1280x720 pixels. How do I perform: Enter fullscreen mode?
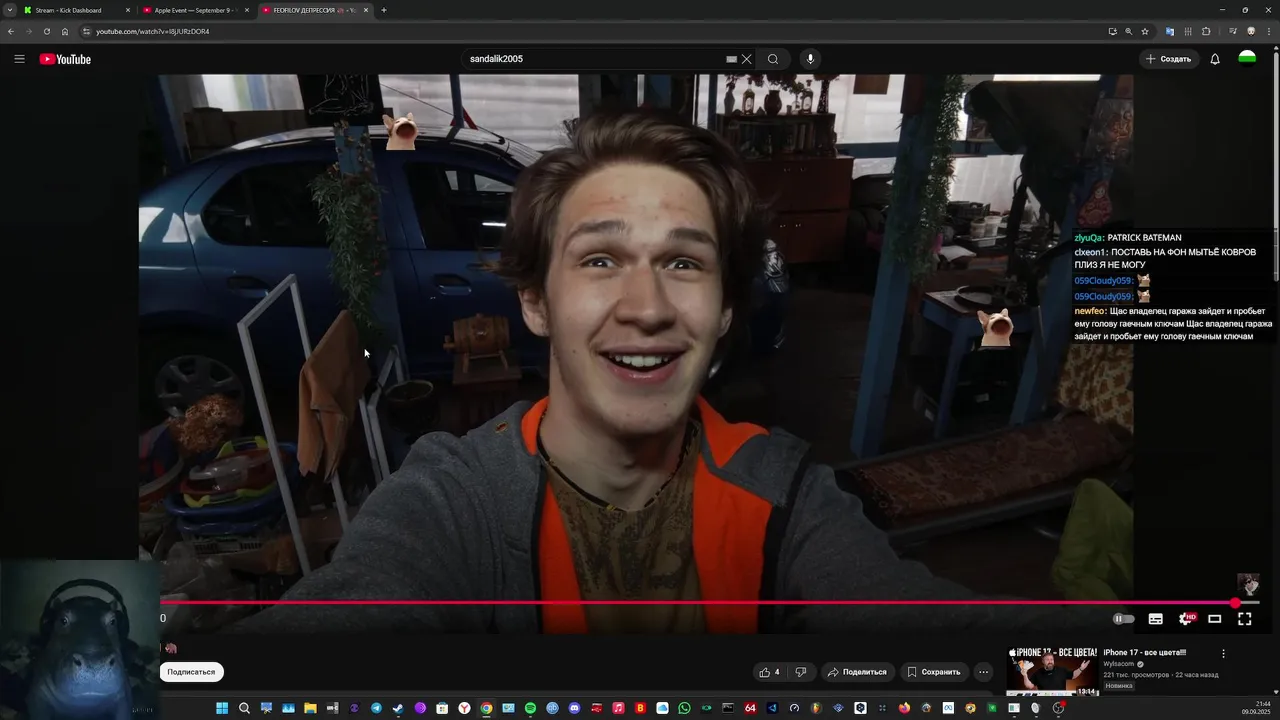coord(1245,619)
